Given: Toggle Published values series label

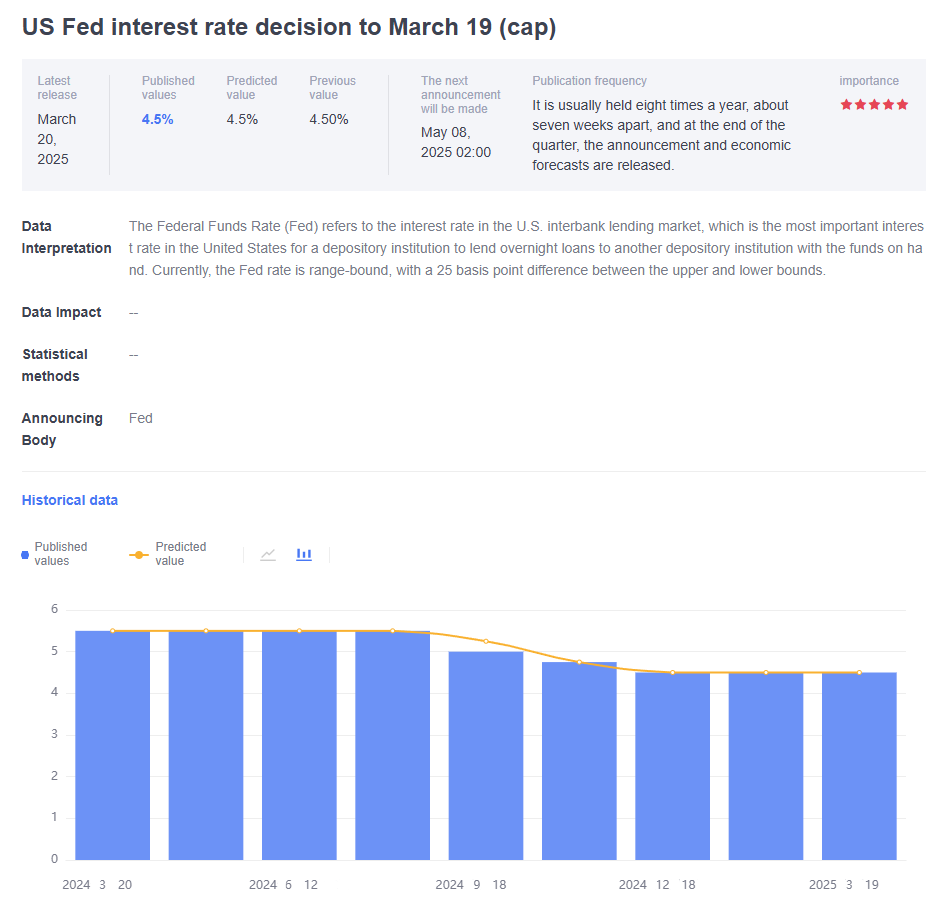Looking at the screenshot, I should (x=60, y=554).
